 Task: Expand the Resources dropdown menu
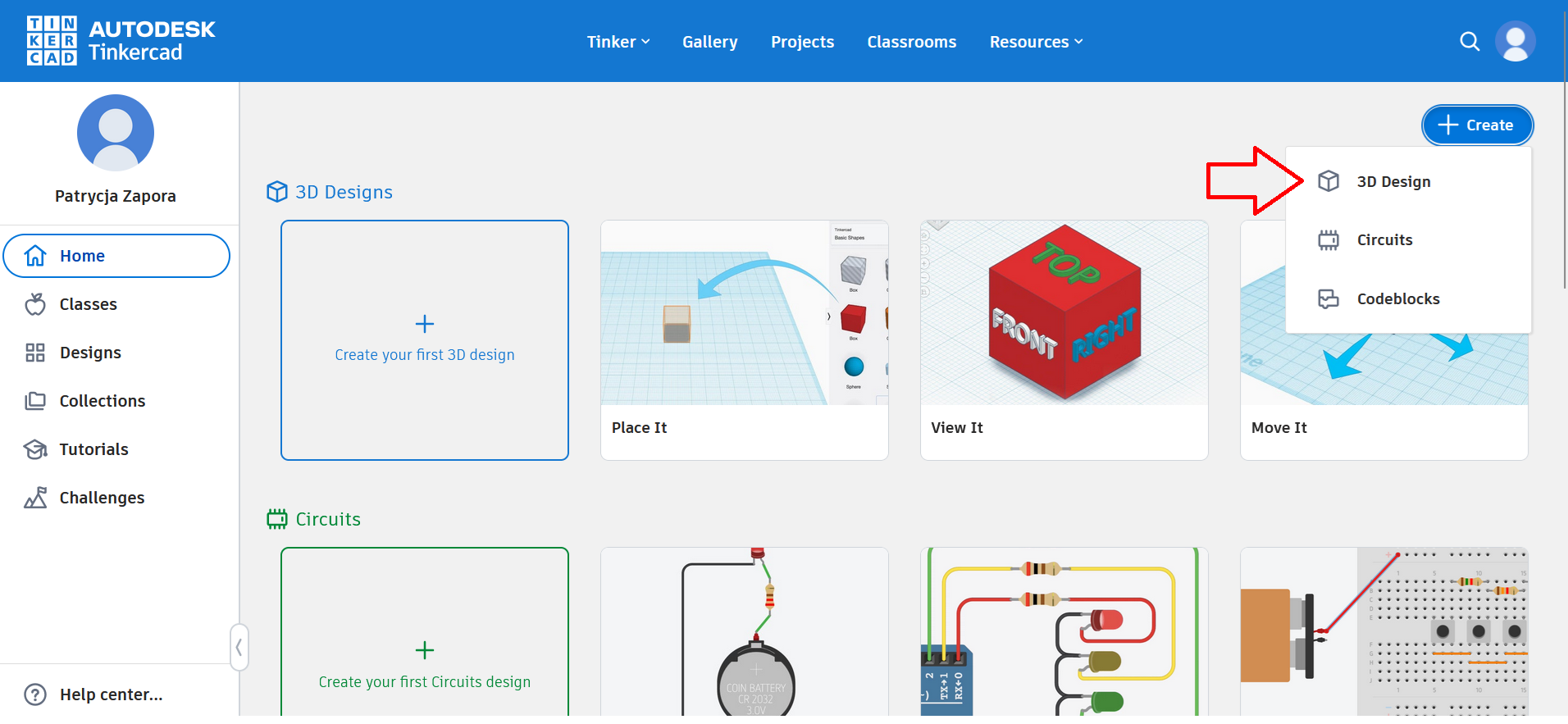[1036, 42]
